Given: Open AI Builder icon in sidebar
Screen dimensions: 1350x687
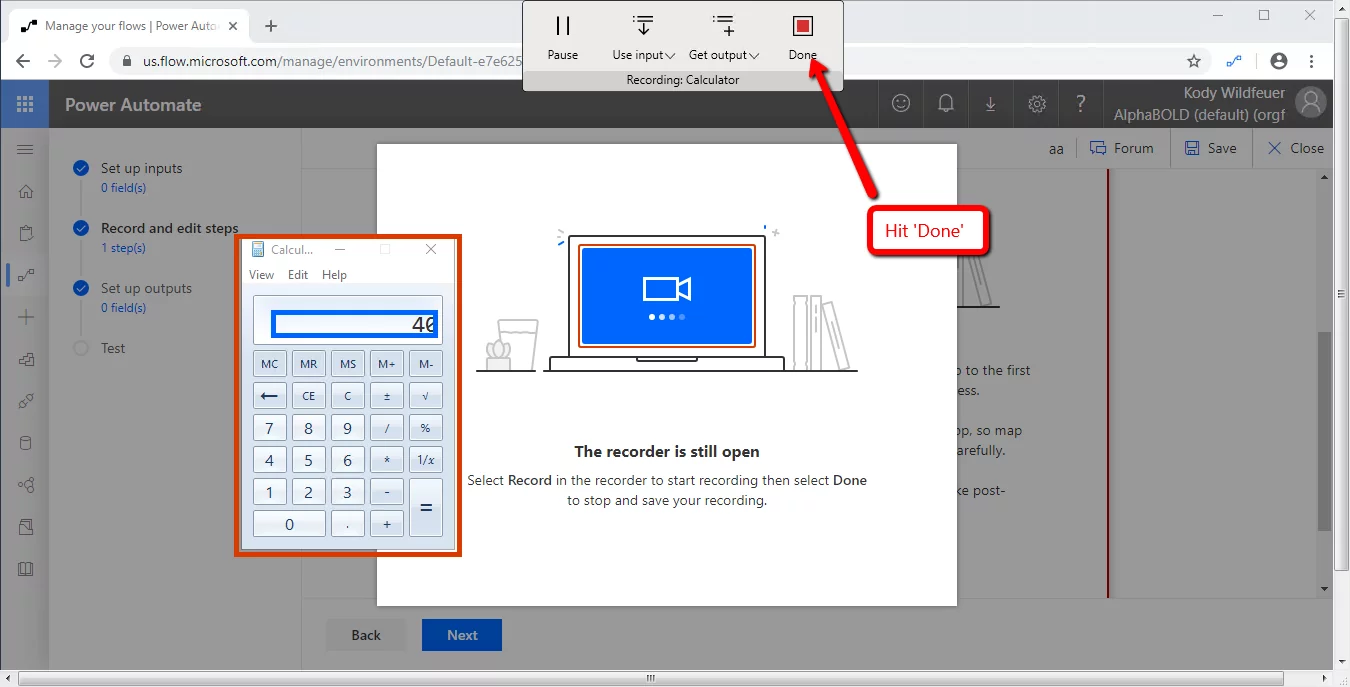Looking at the screenshot, I should coord(26,485).
